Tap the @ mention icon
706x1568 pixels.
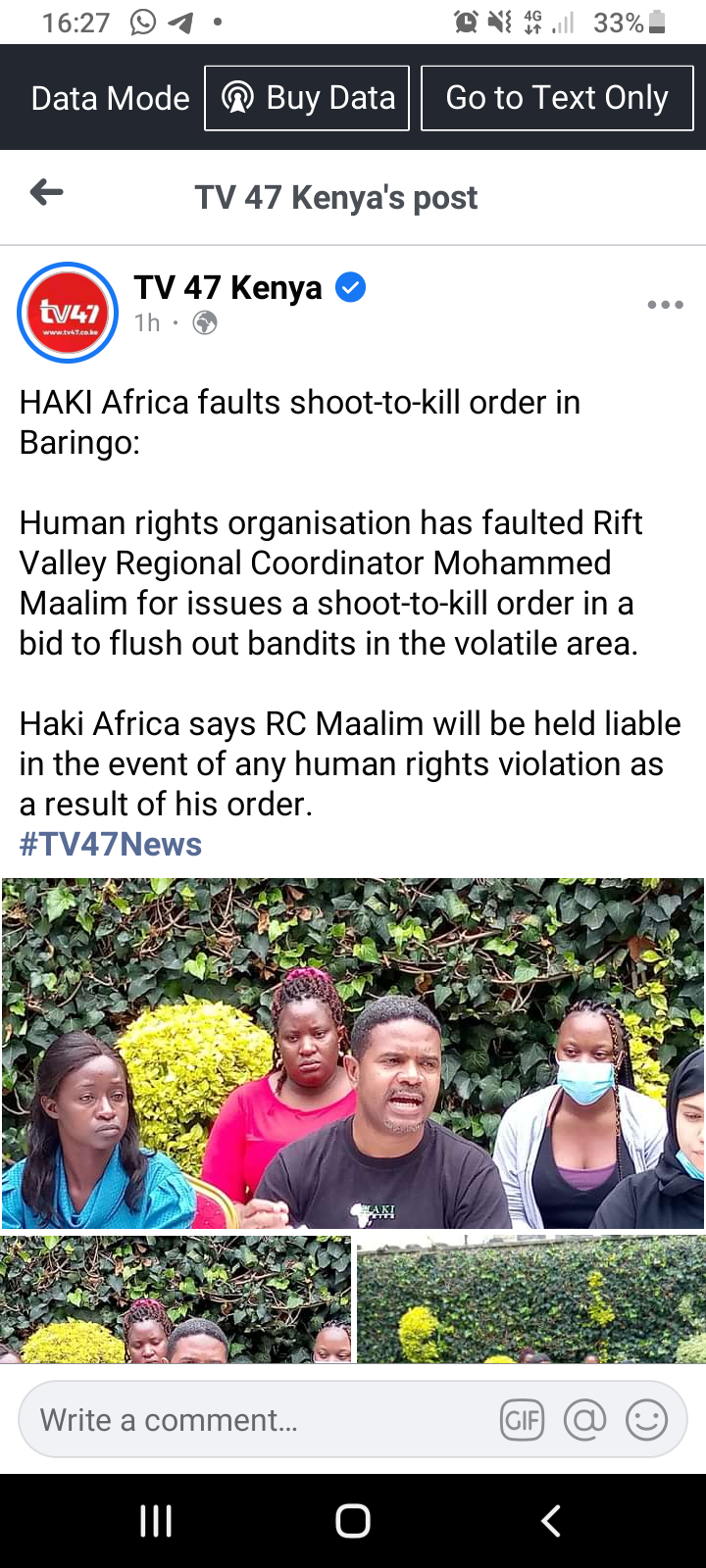(x=584, y=1419)
